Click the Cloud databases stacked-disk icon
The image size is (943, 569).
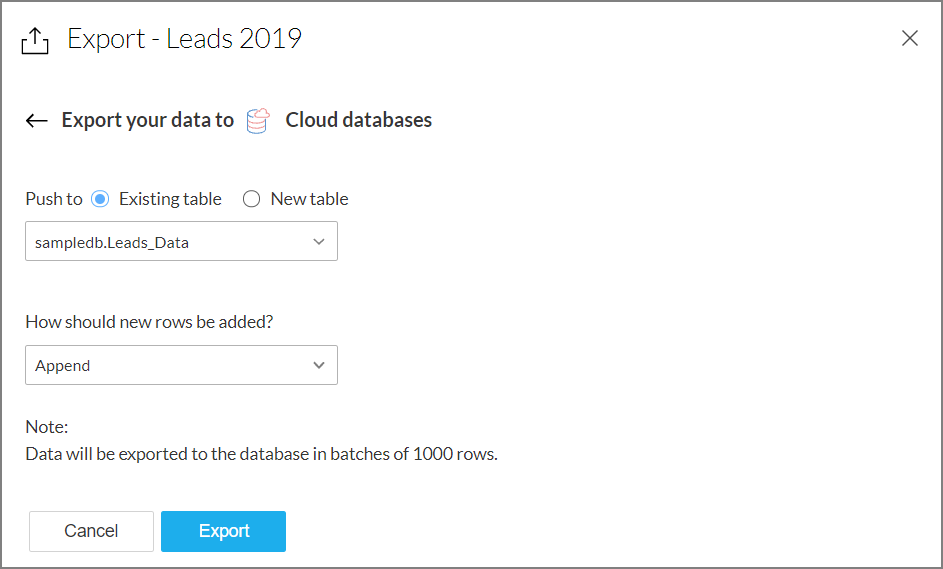tap(258, 121)
